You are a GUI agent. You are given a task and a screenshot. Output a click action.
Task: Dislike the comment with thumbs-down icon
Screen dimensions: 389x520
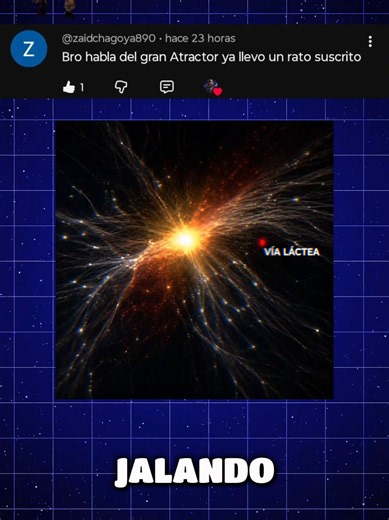click(x=121, y=87)
